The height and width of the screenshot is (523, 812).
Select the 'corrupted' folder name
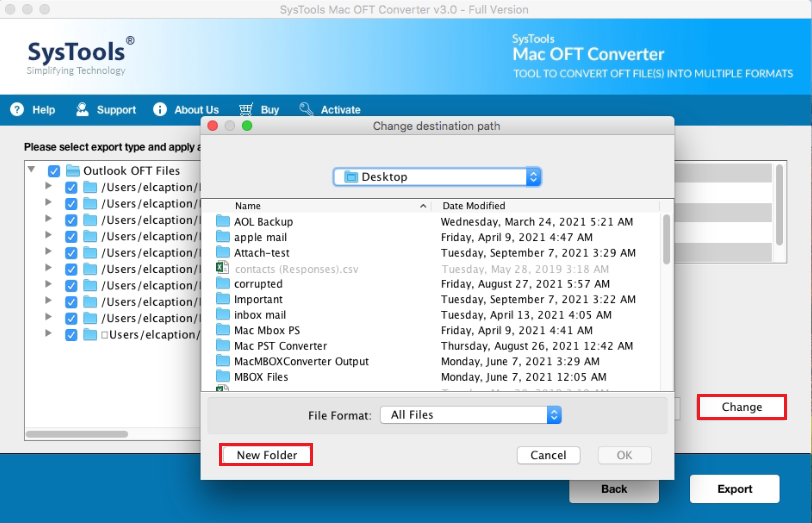[258, 284]
